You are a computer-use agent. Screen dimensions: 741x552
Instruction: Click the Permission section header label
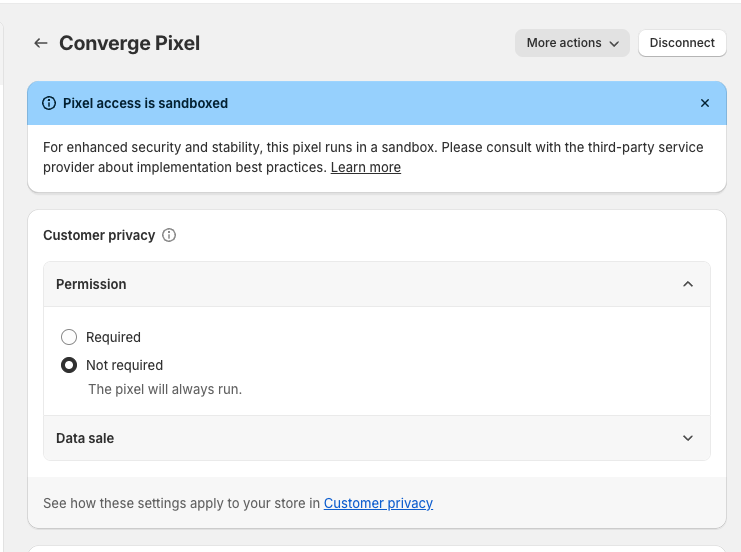pyautogui.click(x=91, y=284)
